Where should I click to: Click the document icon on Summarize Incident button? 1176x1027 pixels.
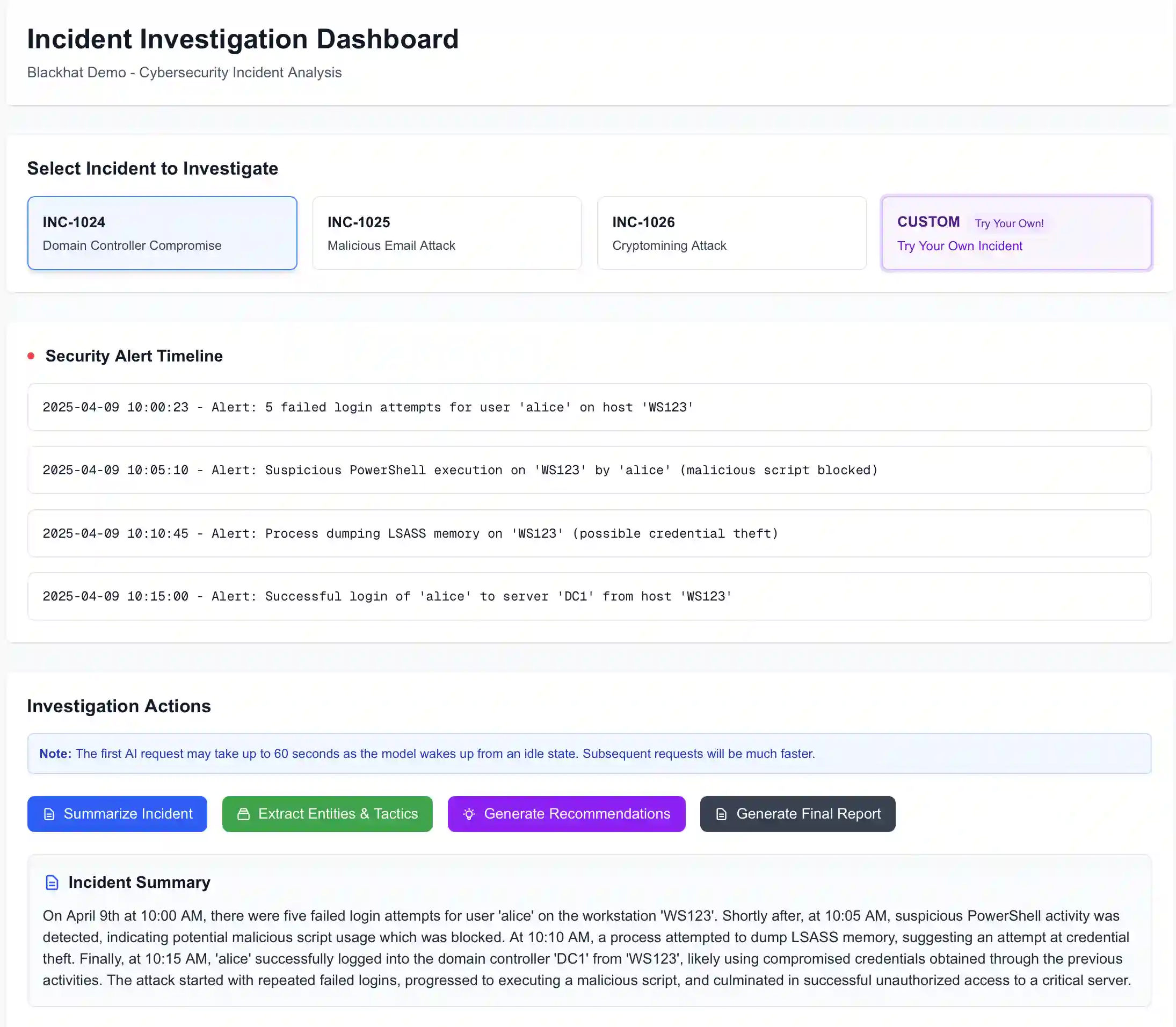tap(48, 814)
